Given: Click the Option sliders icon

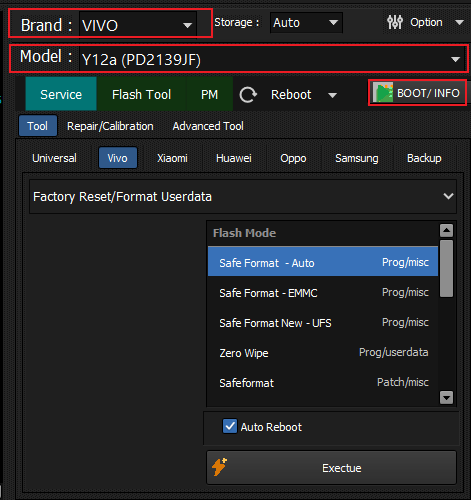Looking at the screenshot, I should click(395, 22).
